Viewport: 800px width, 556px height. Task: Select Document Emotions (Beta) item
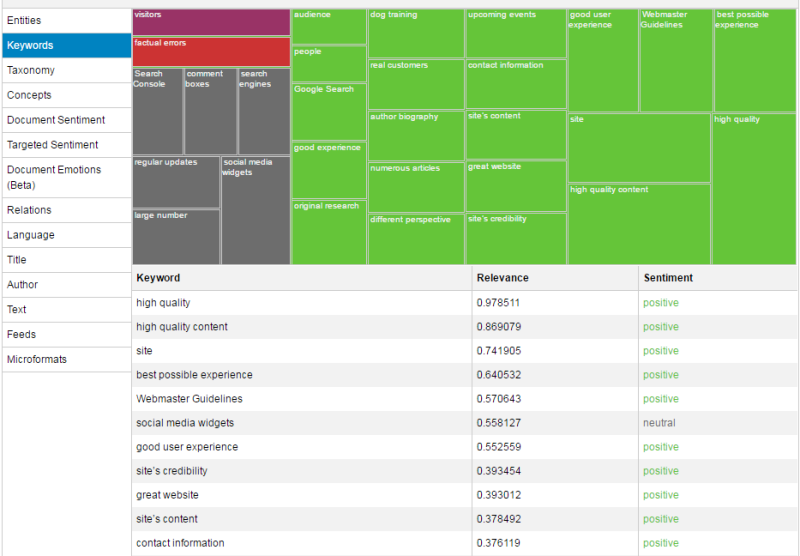(x=66, y=177)
